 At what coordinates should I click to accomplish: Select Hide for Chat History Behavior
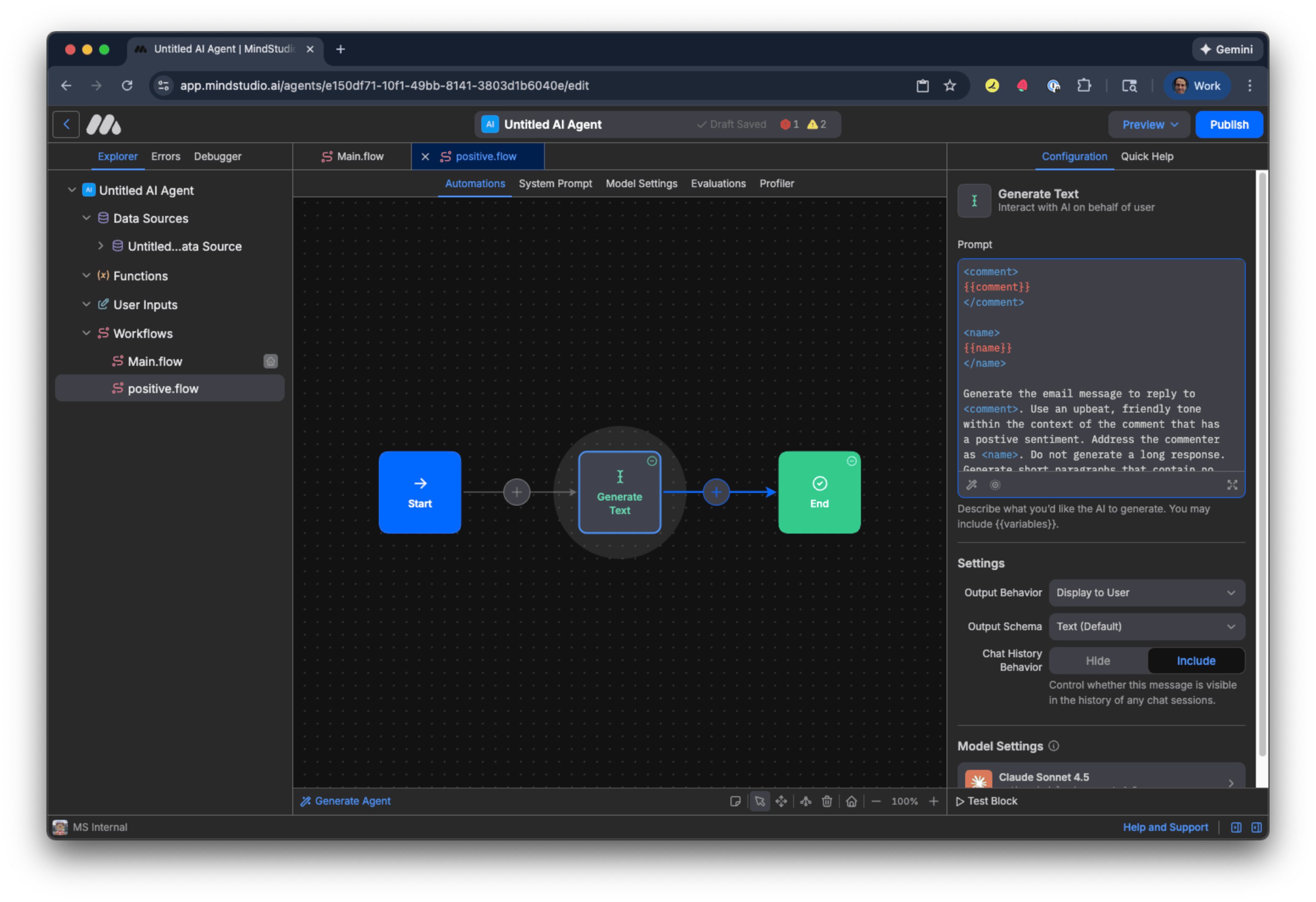[x=1097, y=661]
